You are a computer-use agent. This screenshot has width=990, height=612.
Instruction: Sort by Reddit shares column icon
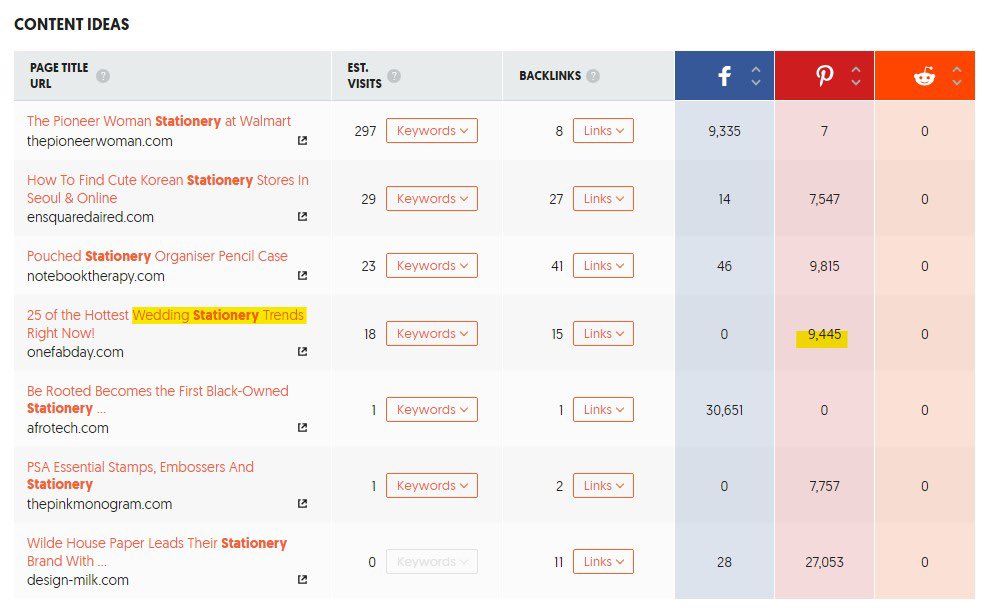[x=924, y=76]
